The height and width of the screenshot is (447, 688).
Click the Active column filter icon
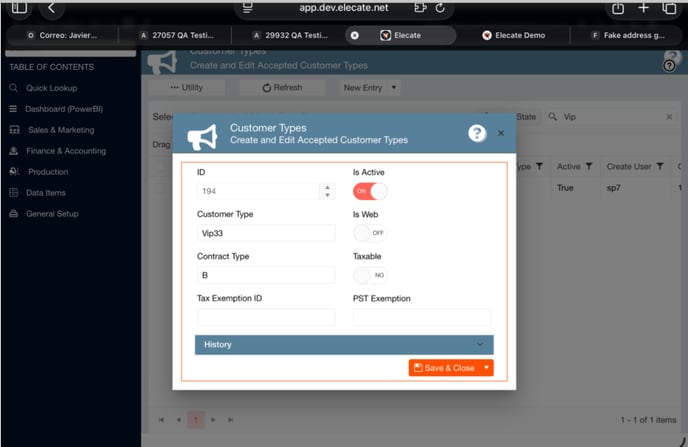pos(589,167)
